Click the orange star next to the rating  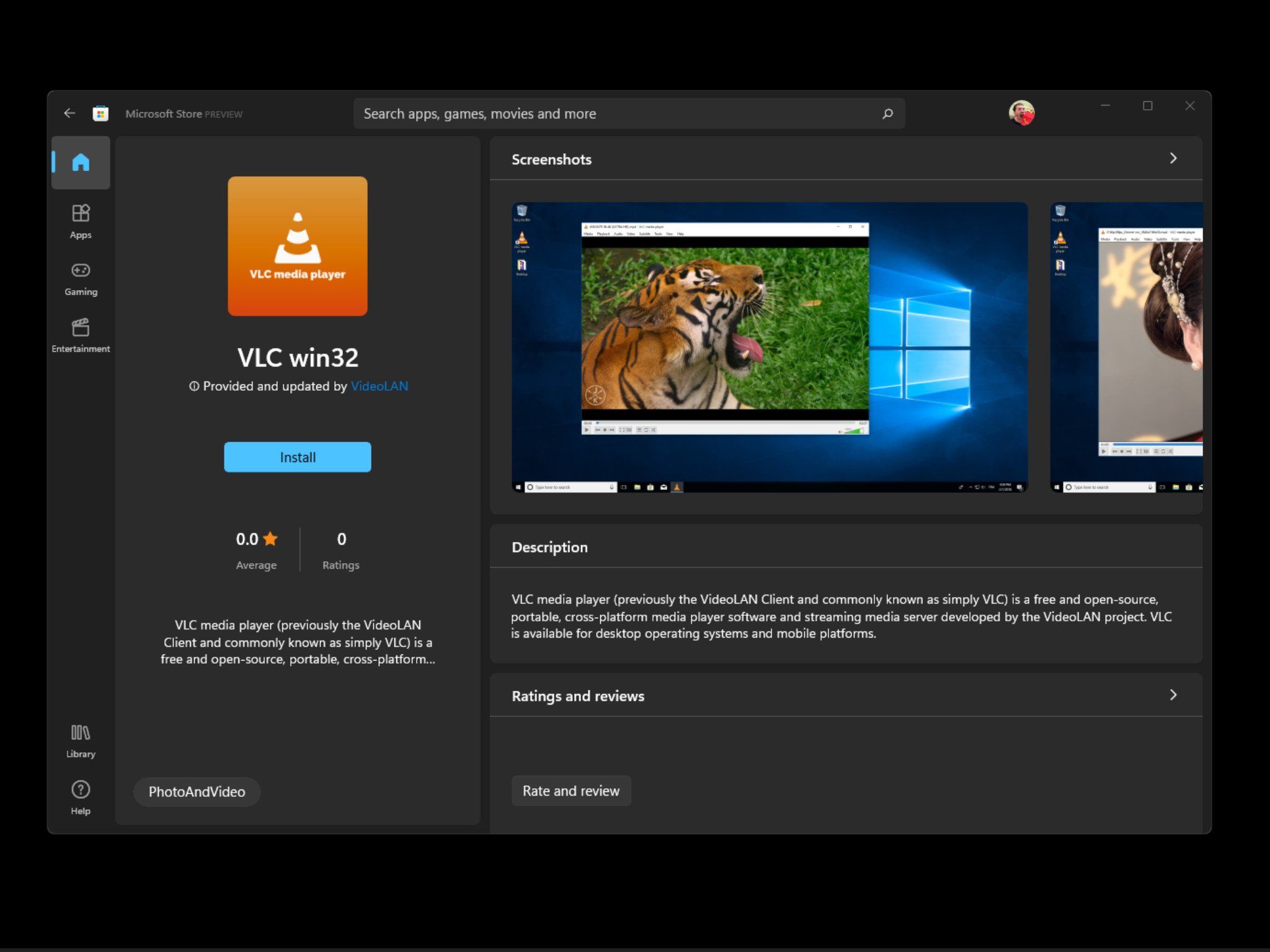(271, 539)
